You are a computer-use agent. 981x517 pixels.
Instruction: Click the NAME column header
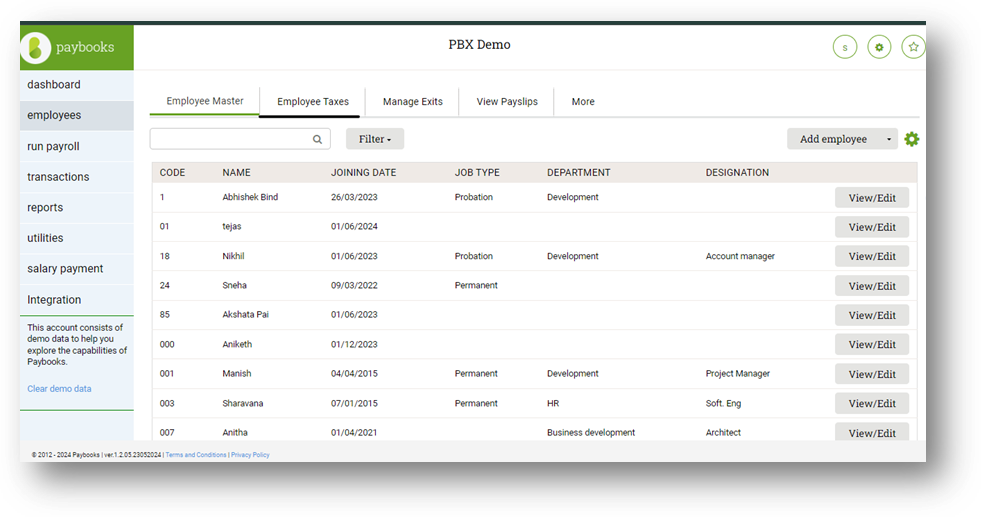tap(236, 173)
